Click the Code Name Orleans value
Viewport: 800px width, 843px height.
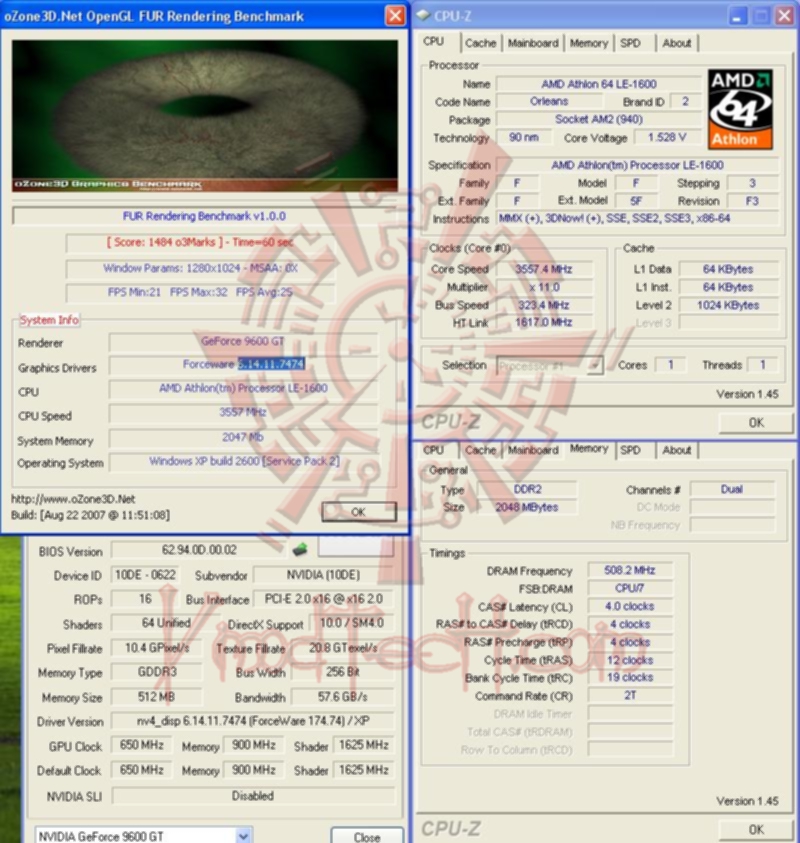pos(549,102)
